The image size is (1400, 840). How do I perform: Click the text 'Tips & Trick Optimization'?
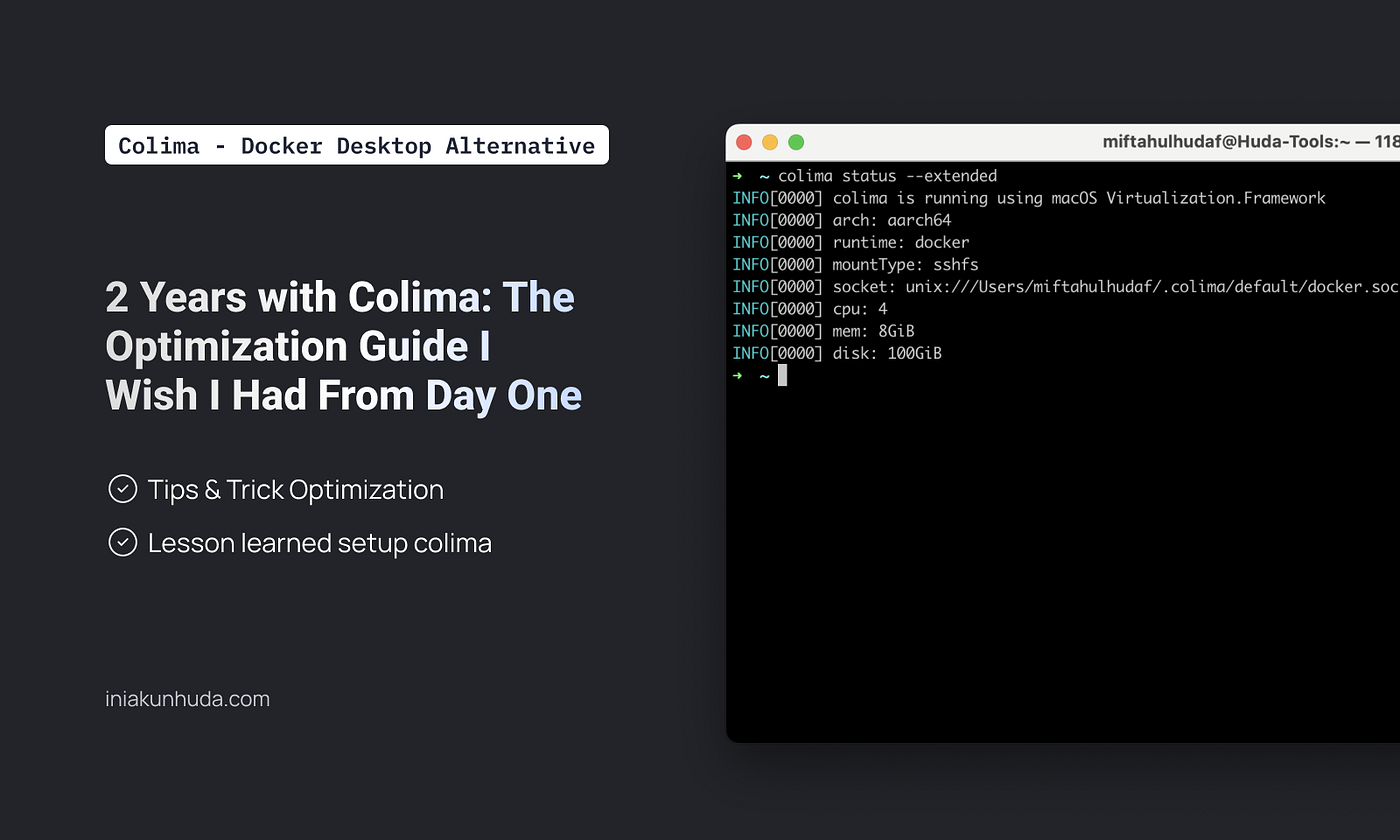[296, 489]
